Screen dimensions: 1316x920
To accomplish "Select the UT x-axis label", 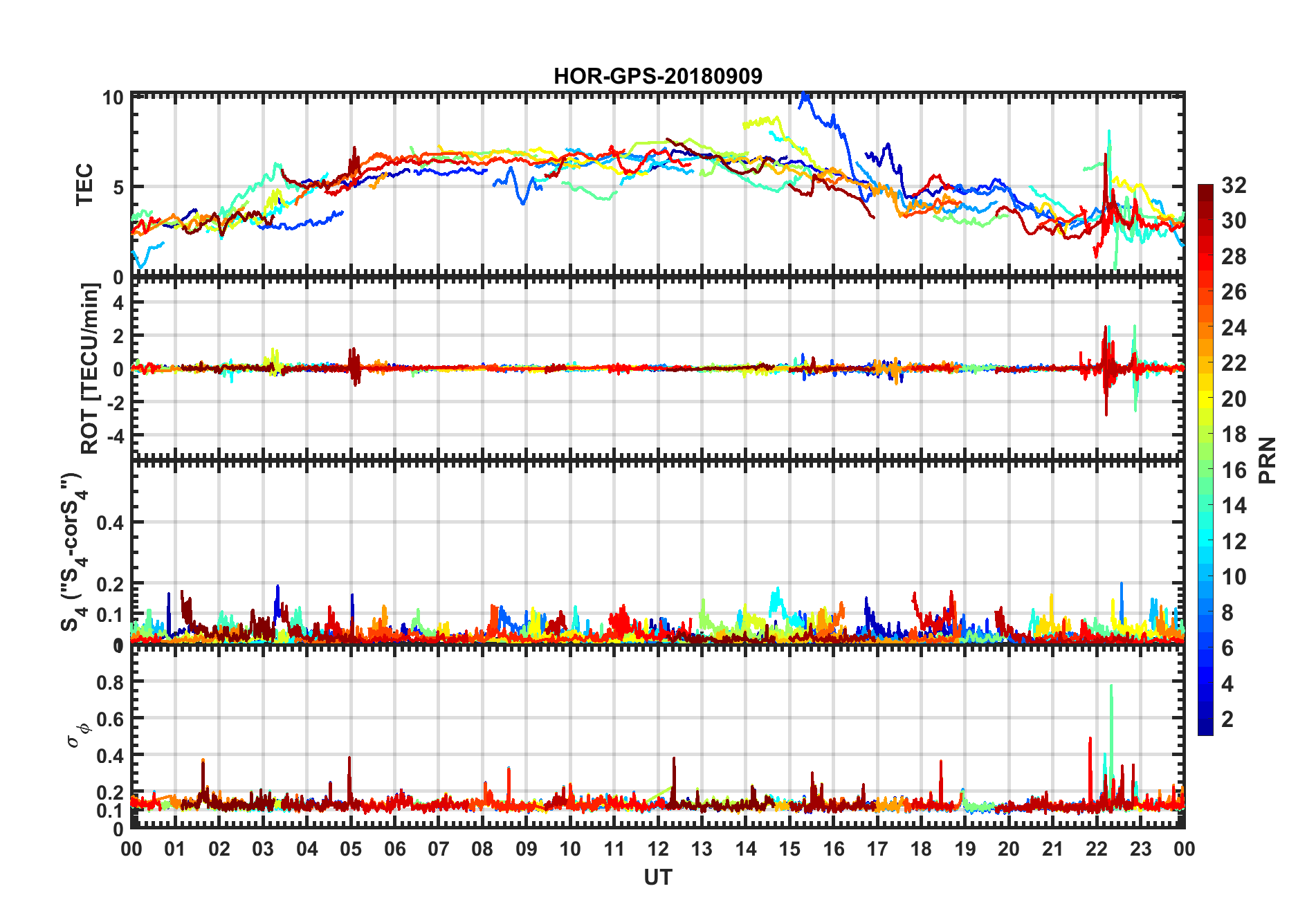I will pyautogui.click(x=658, y=878).
